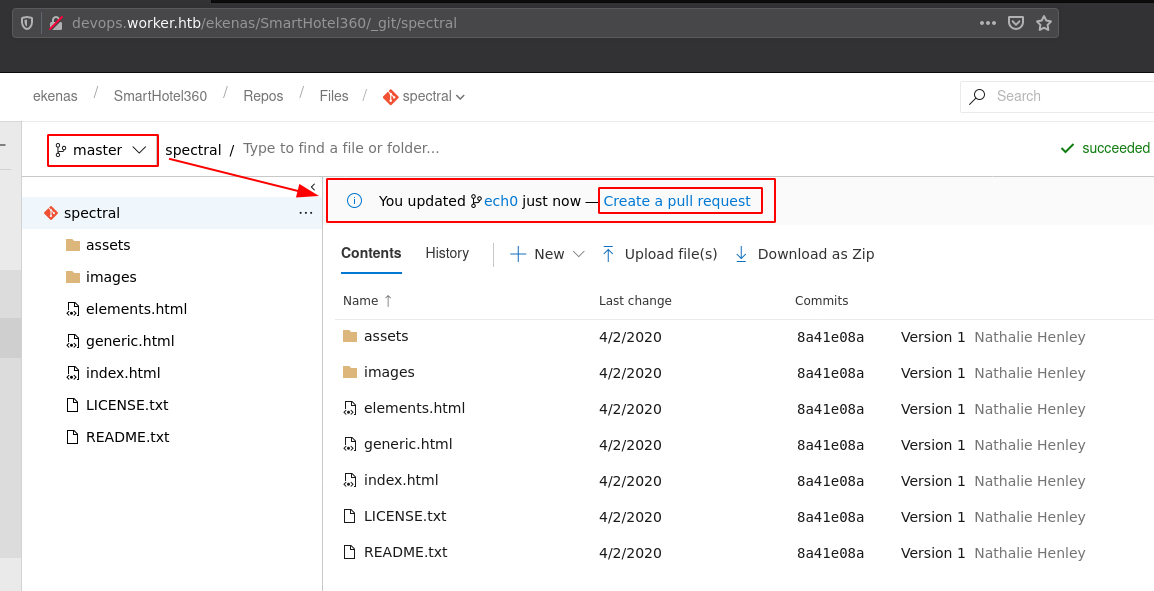Click Upload file(s) button
1154x591 pixels.
[x=660, y=254]
